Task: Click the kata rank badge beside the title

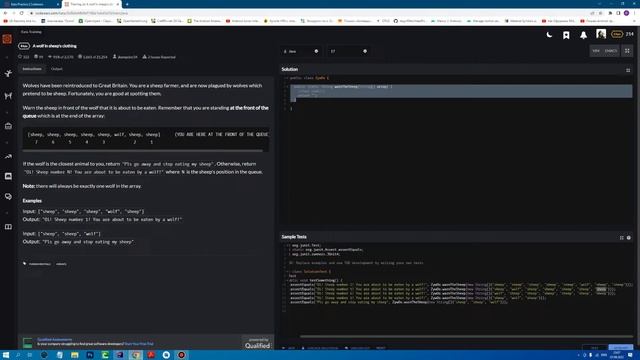Action: point(24,46)
